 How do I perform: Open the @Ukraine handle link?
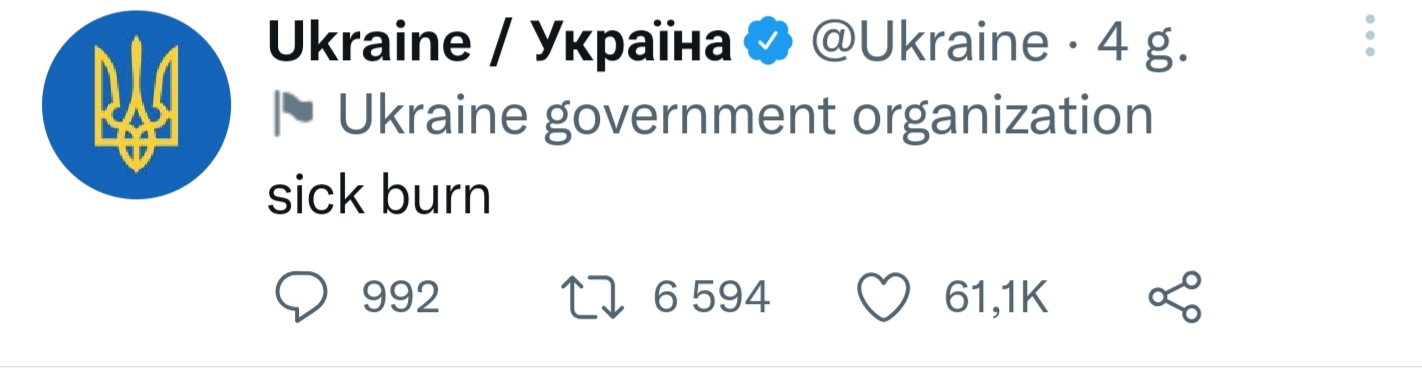tap(929, 43)
